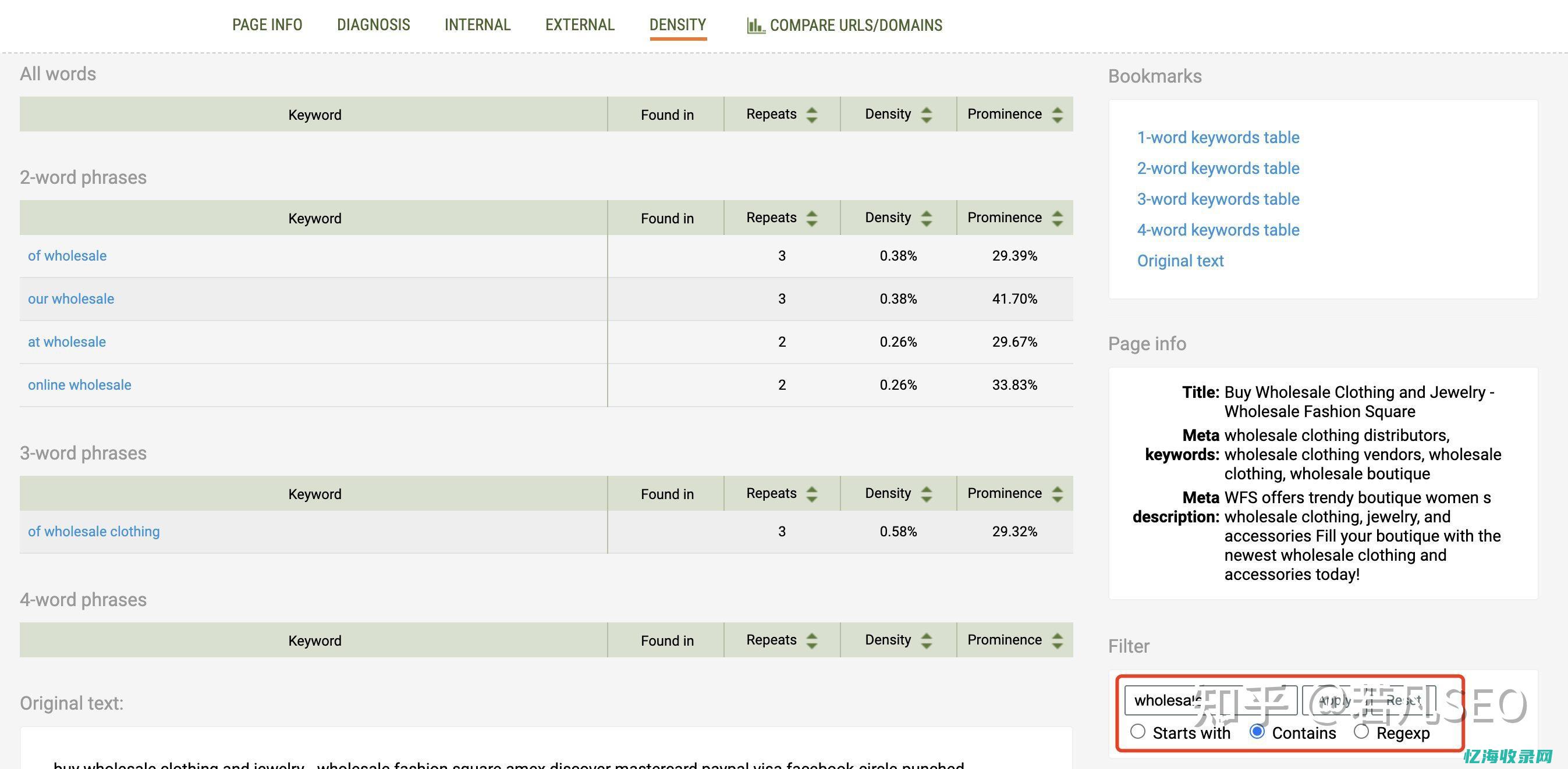Click the 29.39% prominence value
The height and width of the screenshot is (769, 1568).
click(x=1014, y=256)
